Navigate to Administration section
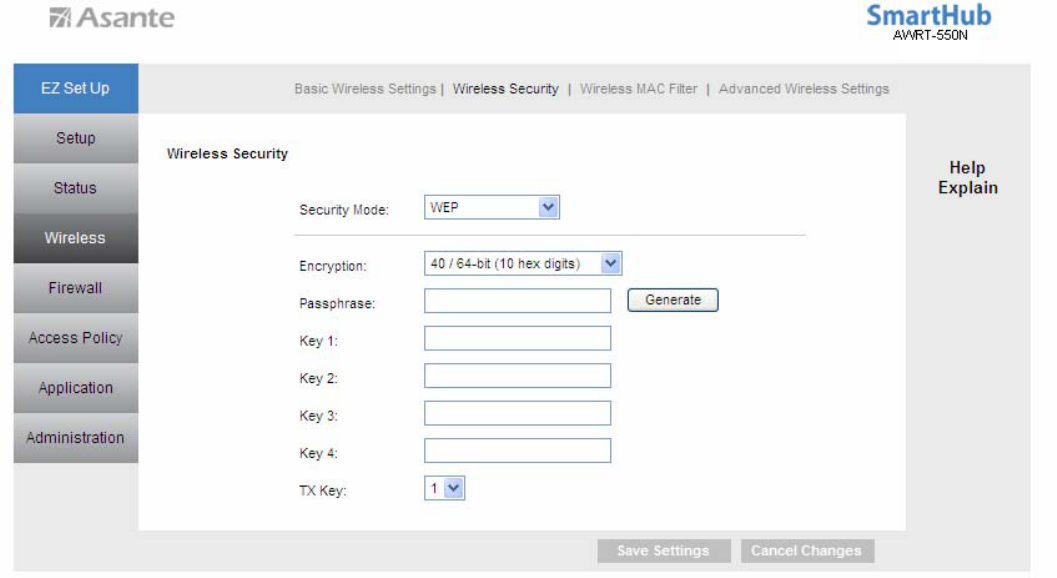Screen dimensions: 1057x578 75,438
